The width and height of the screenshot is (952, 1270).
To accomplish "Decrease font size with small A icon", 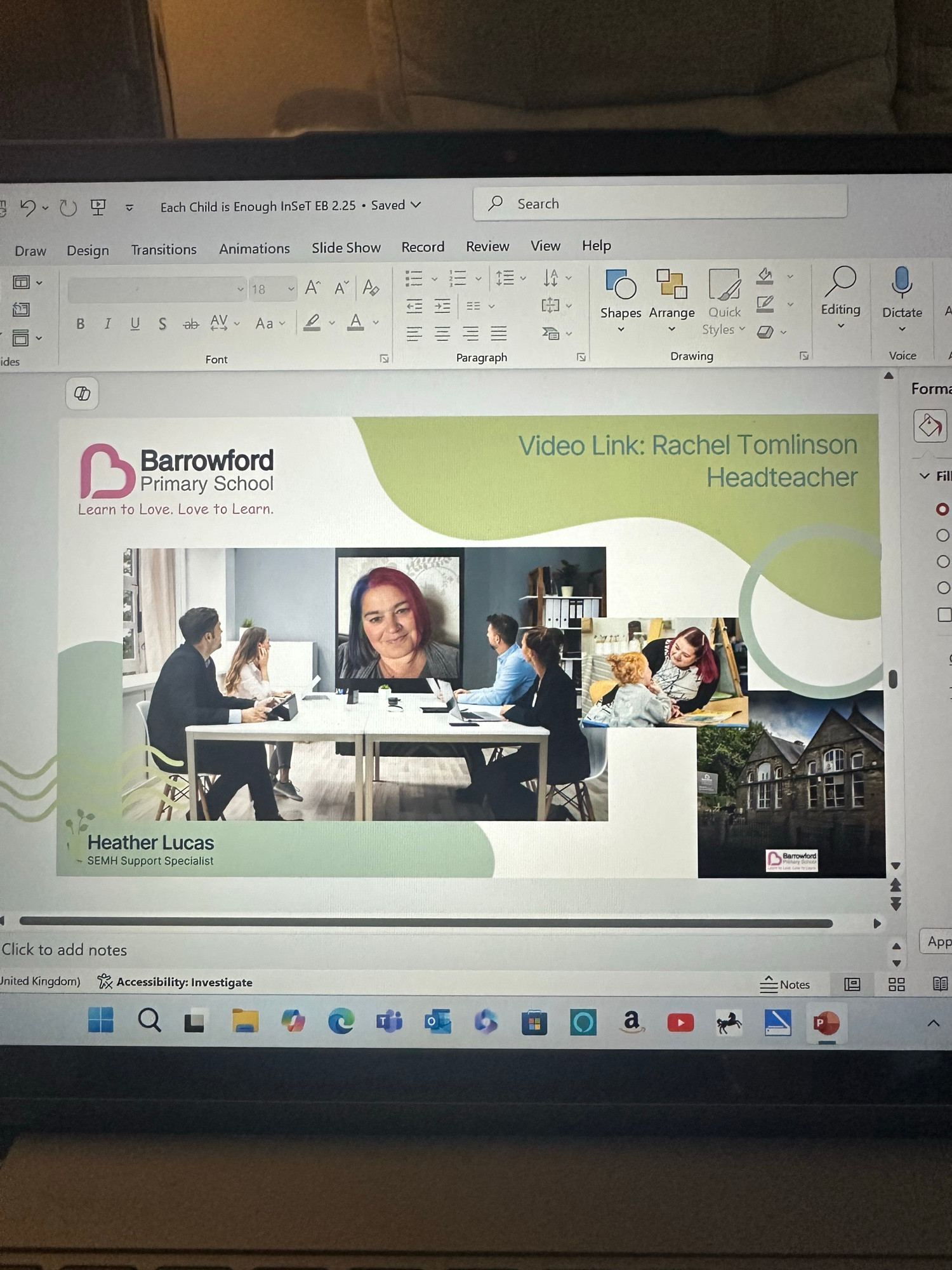I will coord(341,288).
